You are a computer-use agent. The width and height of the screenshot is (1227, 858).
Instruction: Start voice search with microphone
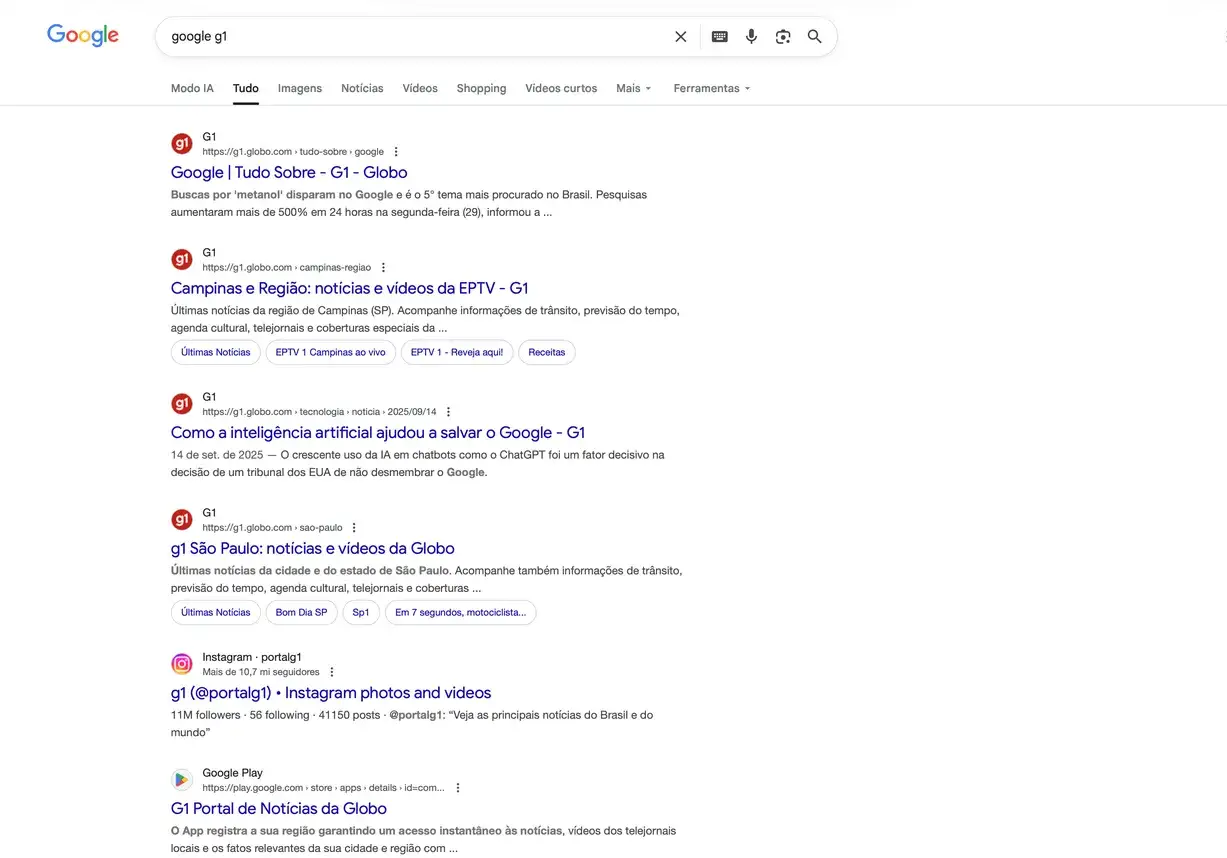(751, 37)
